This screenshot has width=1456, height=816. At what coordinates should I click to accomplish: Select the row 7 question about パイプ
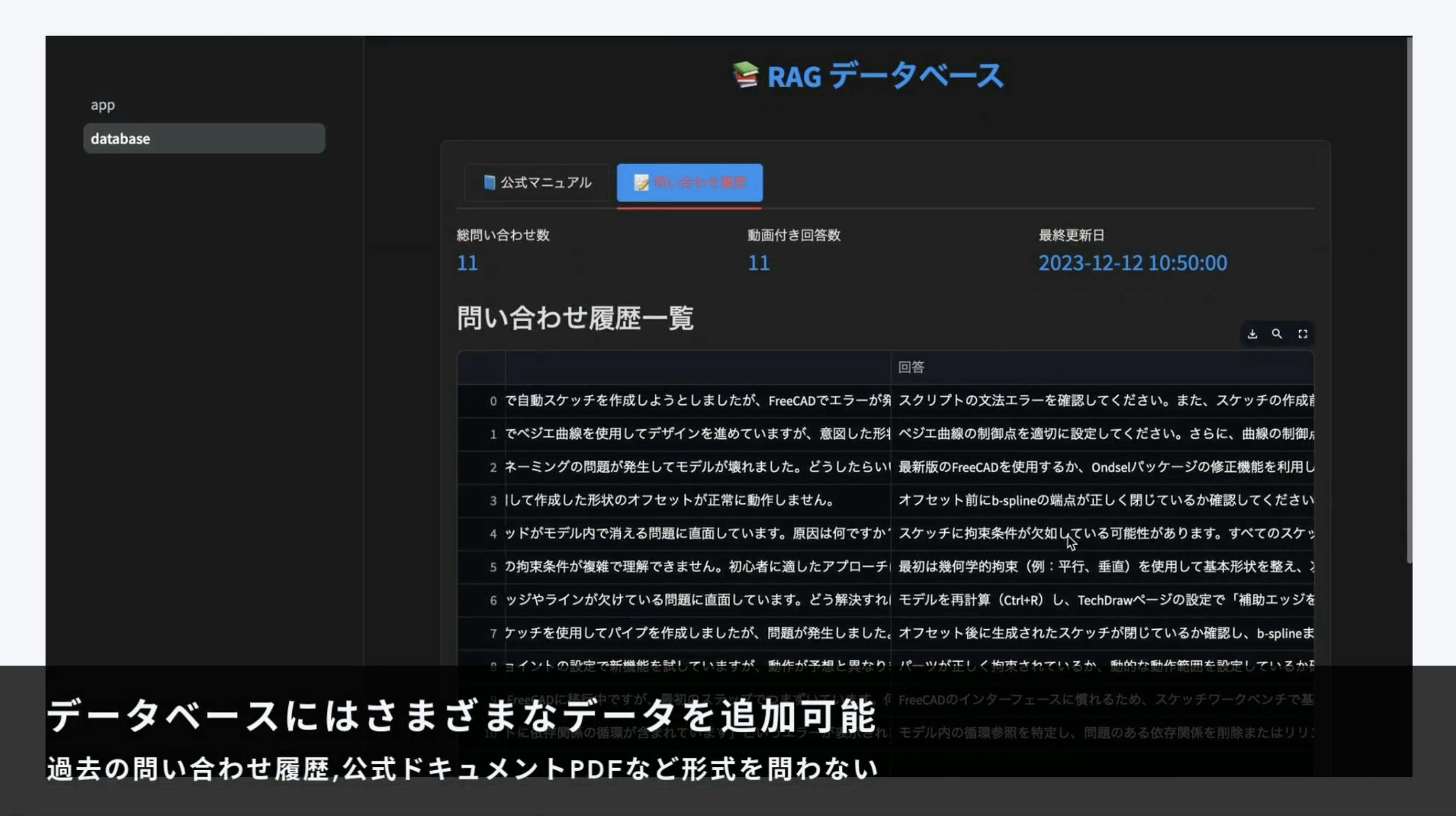click(x=697, y=633)
